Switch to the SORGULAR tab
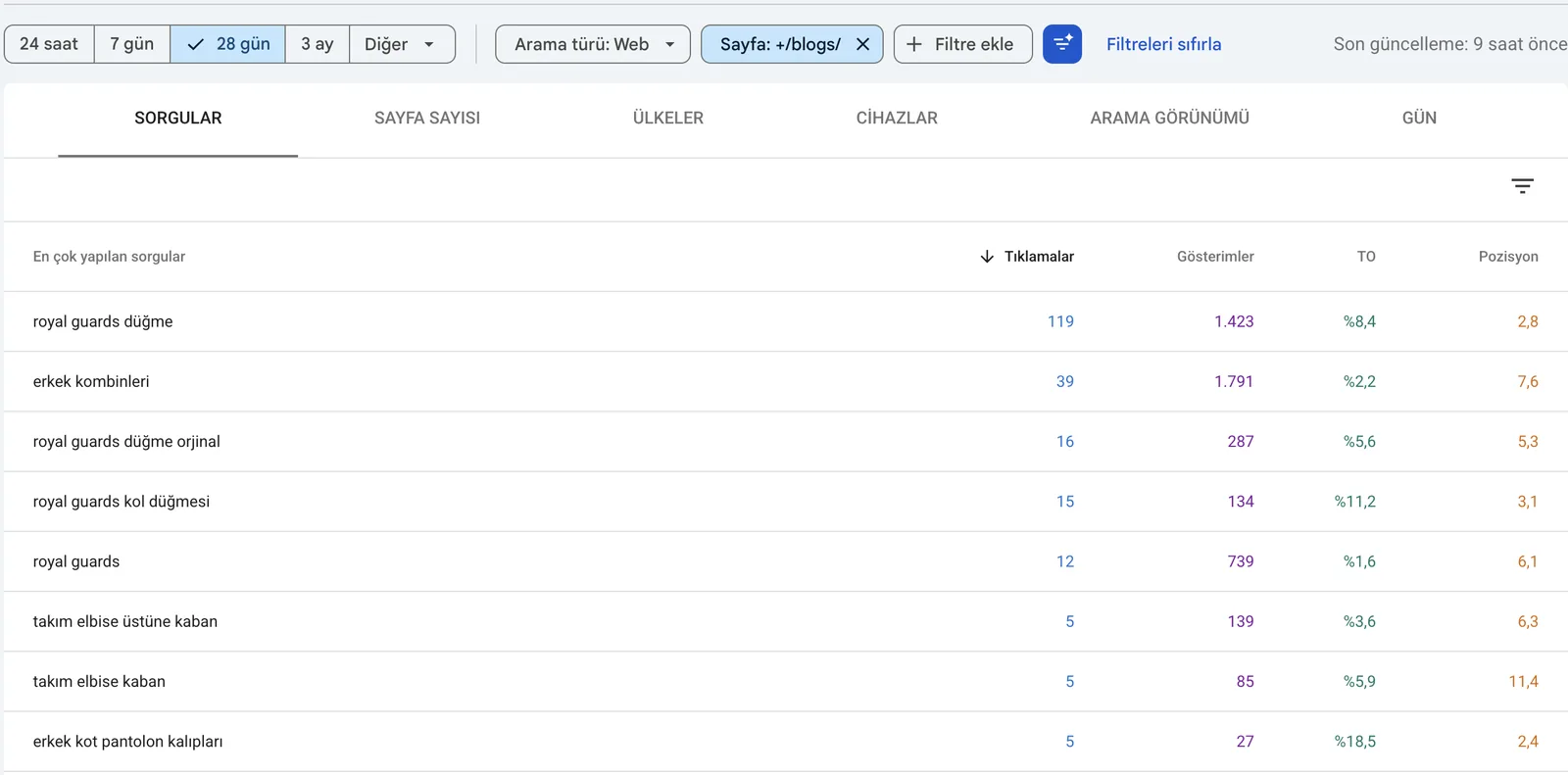The image size is (1568, 775). pos(178,118)
